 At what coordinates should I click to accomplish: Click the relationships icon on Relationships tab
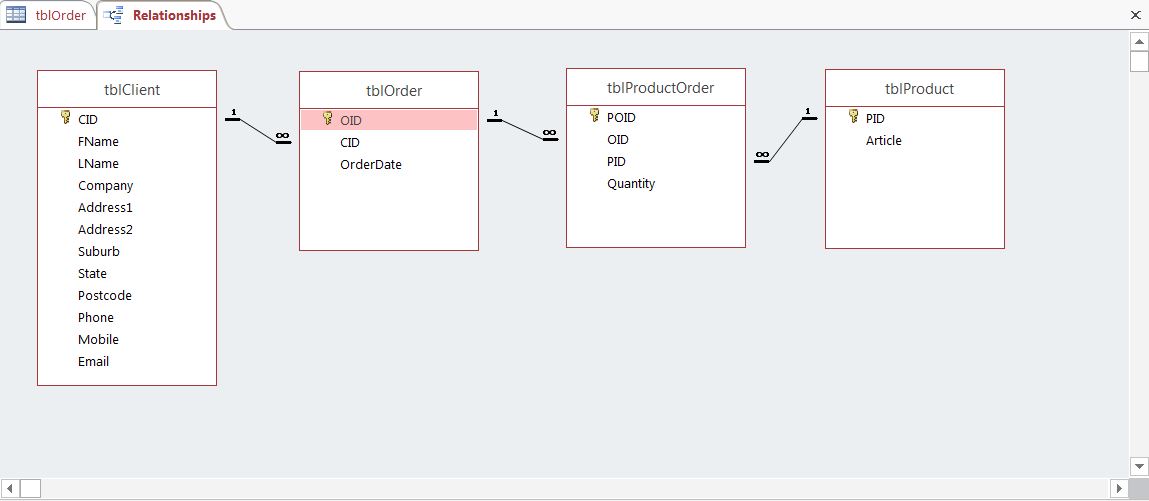point(113,15)
